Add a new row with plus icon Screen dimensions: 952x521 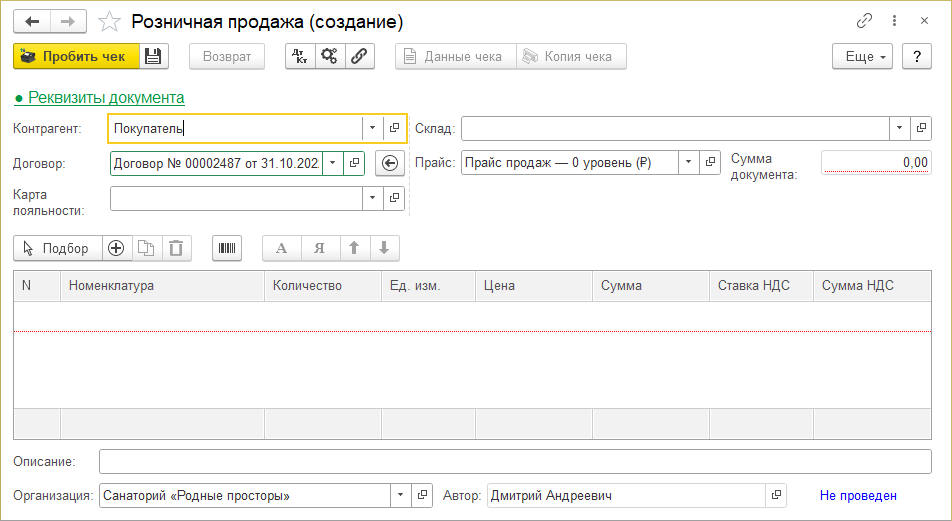[116, 249]
